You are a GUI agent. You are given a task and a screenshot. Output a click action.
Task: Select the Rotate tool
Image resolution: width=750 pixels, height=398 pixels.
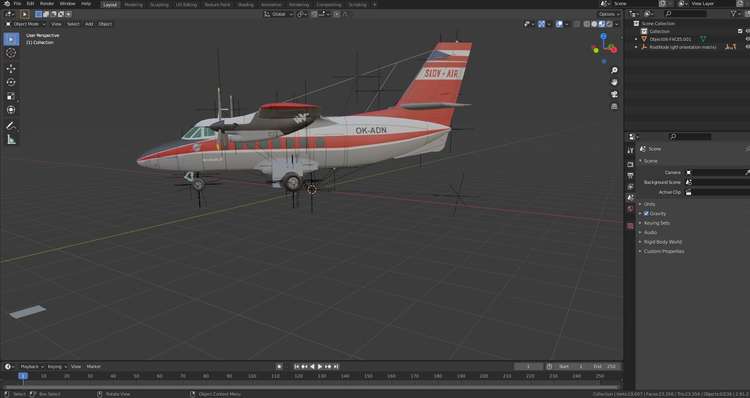[x=11, y=82]
